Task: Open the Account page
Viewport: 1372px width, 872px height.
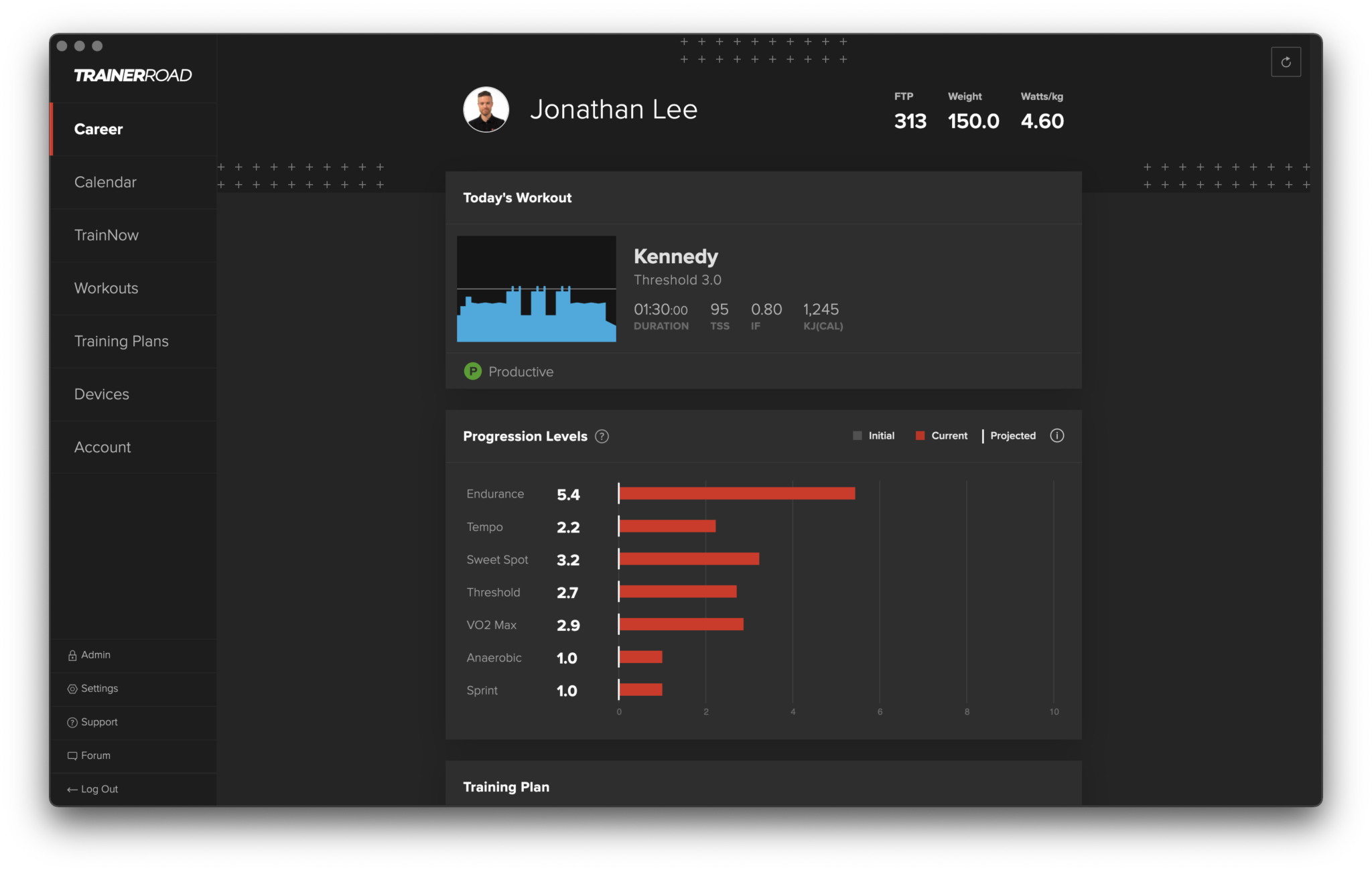Action: click(x=102, y=447)
